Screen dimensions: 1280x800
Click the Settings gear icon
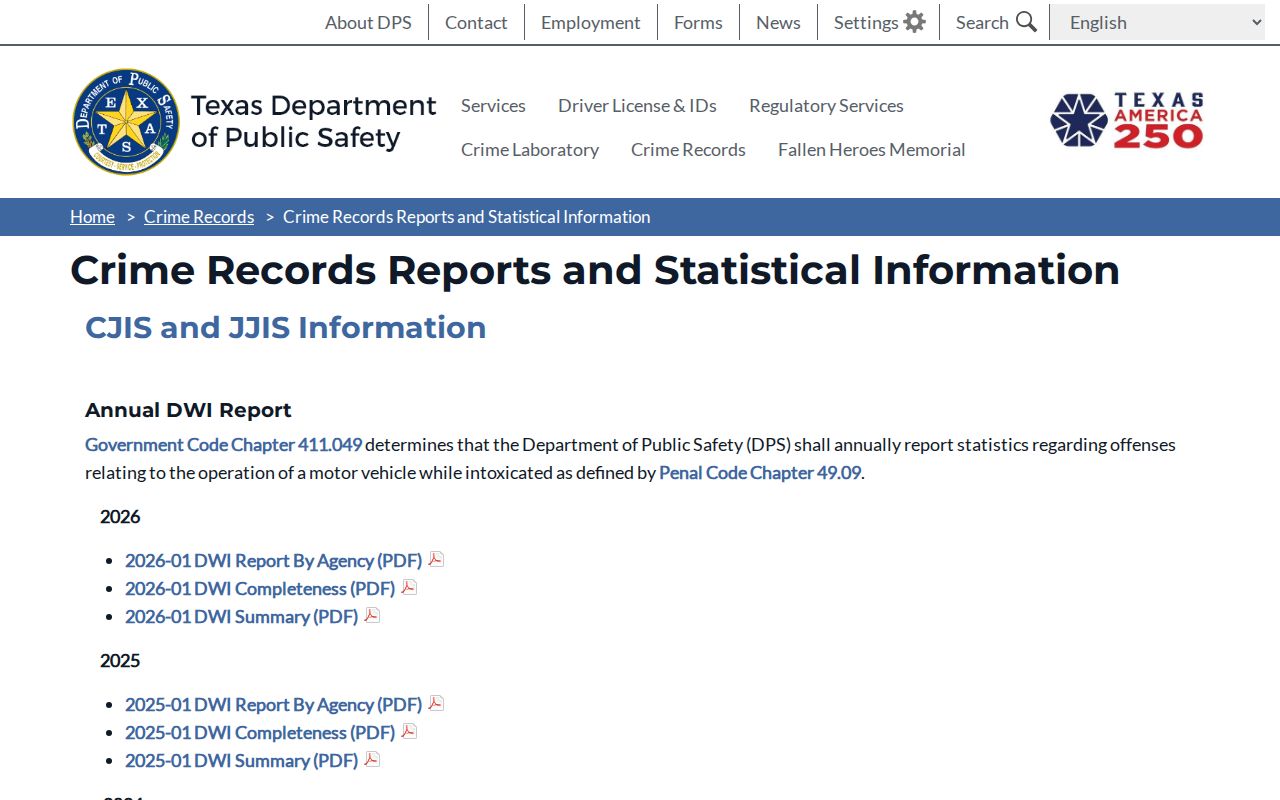[x=914, y=22]
